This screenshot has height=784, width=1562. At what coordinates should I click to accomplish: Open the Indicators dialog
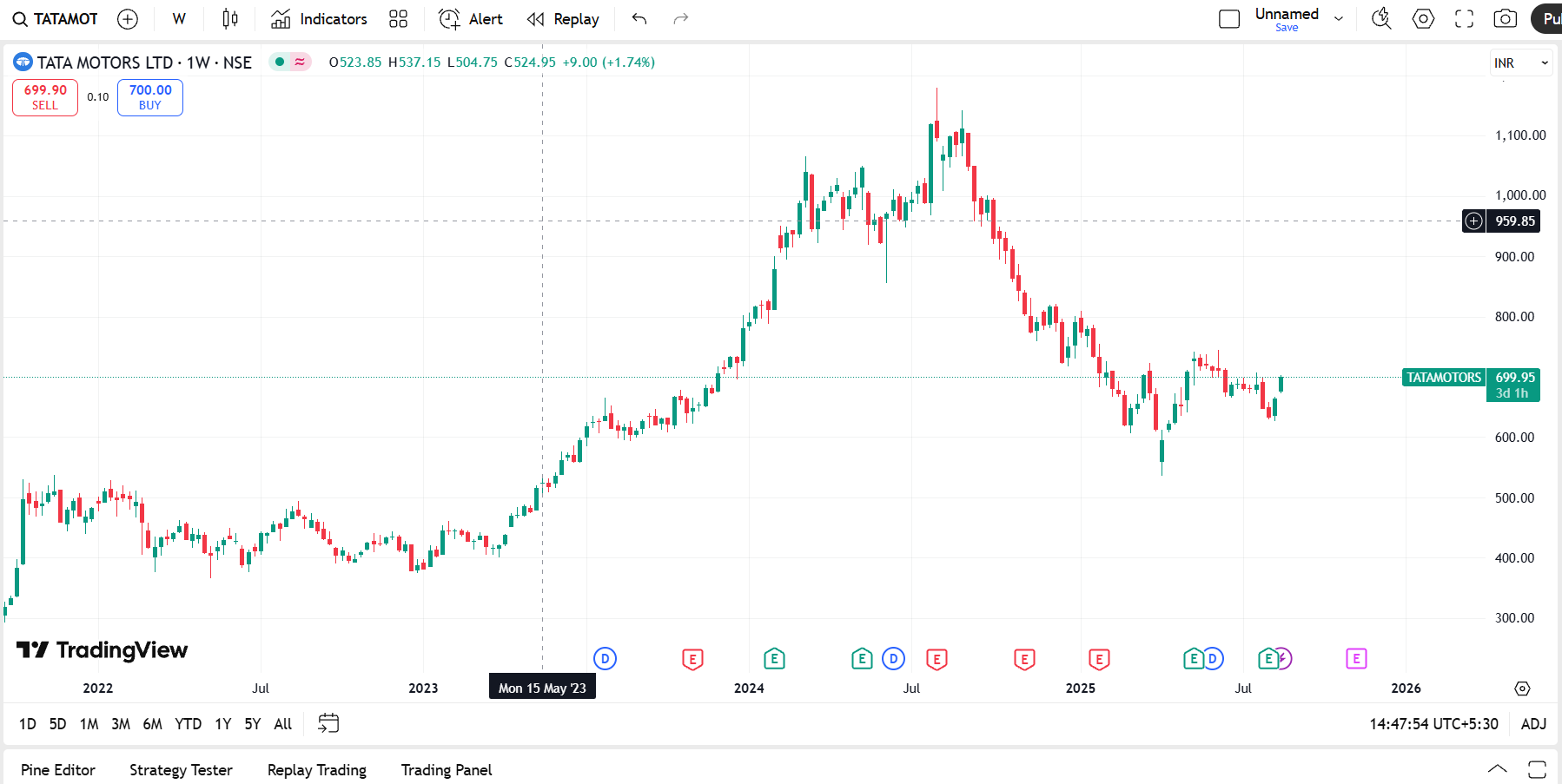click(x=319, y=19)
